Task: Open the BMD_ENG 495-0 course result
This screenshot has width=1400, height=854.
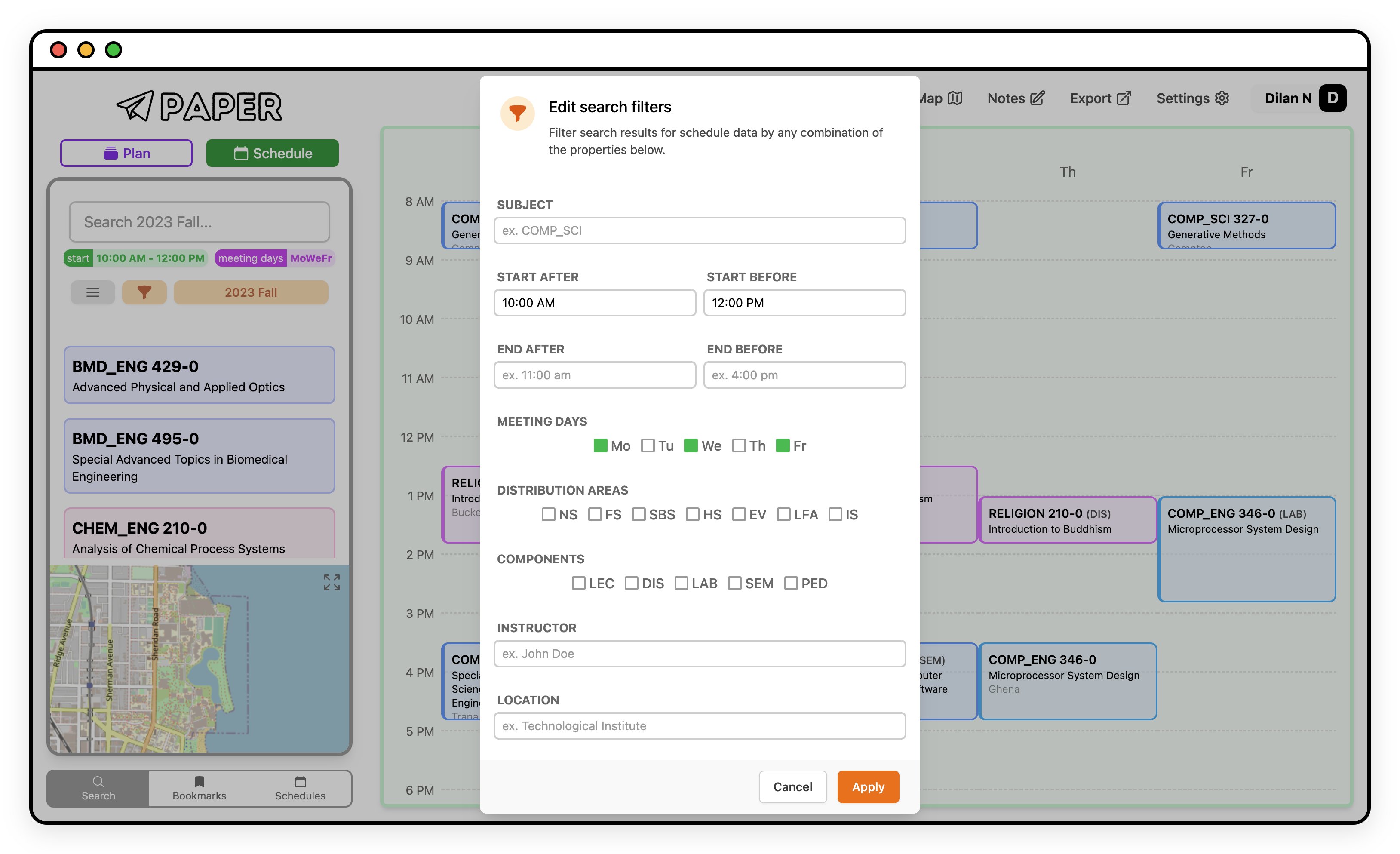Action: [x=199, y=456]
